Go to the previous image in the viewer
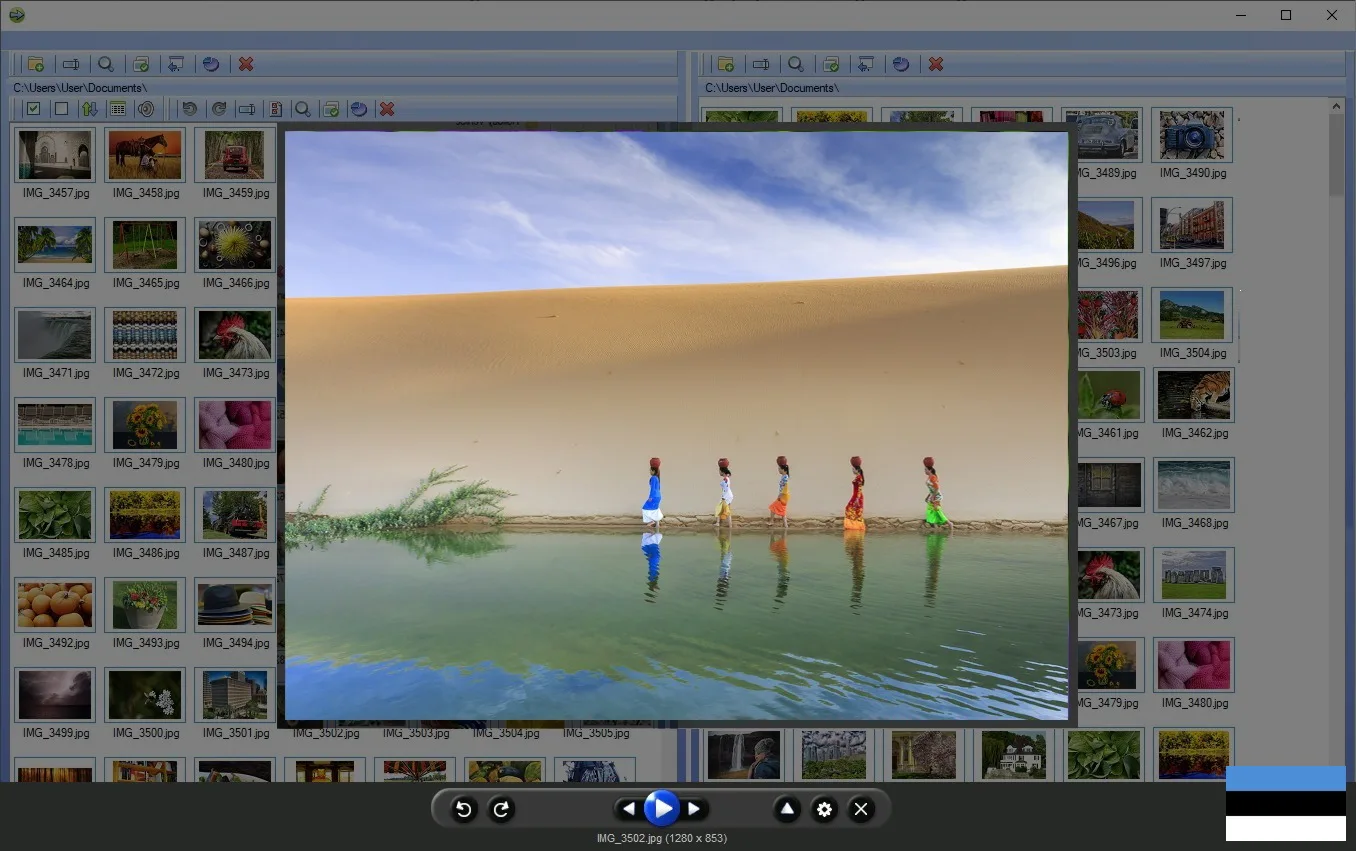This screenshot has height=851, width=1356. pos(628,809)
